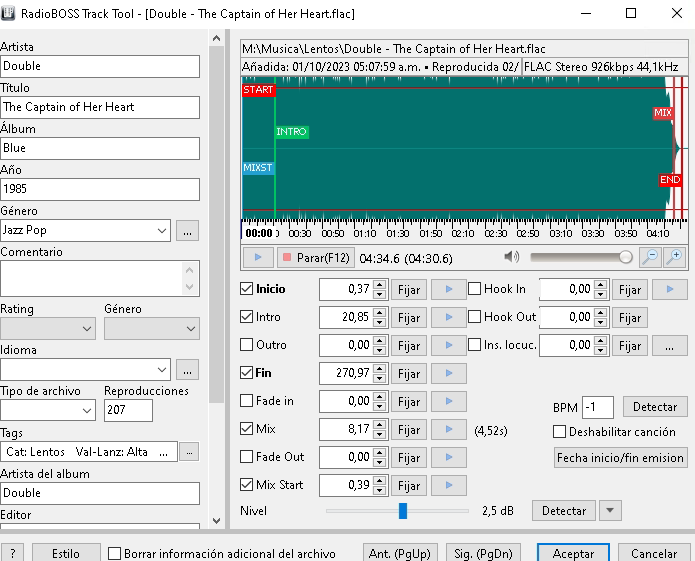Zoom in the waveform with the magnifier

tap(675, 257)
